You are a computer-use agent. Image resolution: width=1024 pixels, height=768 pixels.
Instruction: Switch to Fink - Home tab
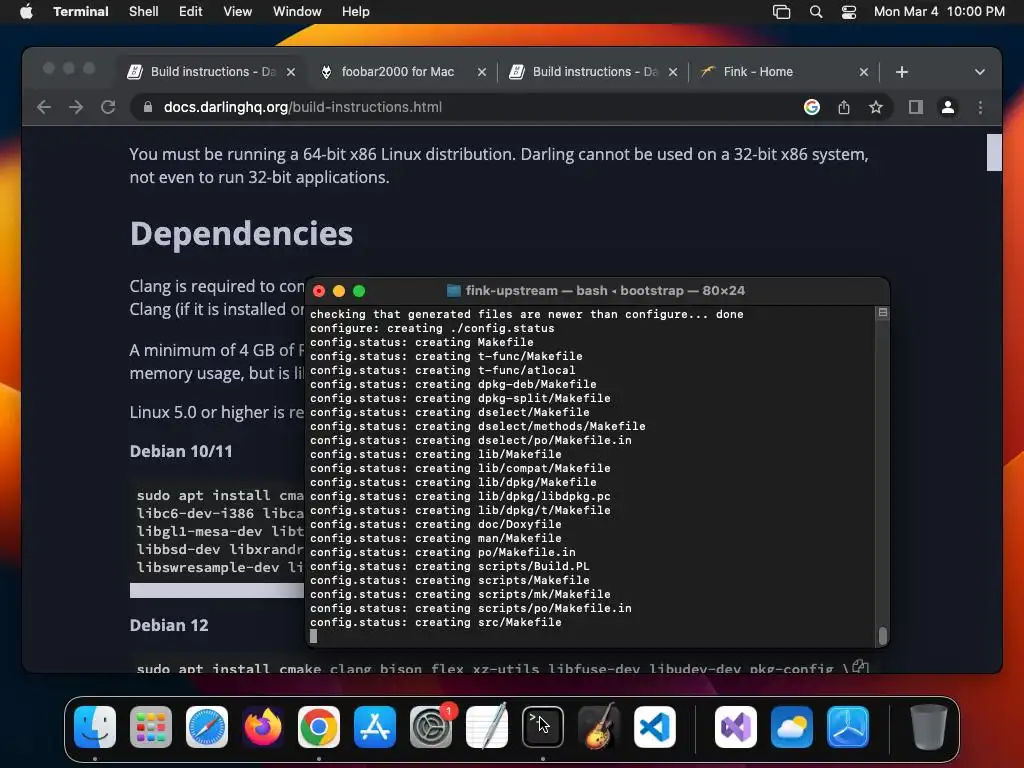[x=758, y=72]
